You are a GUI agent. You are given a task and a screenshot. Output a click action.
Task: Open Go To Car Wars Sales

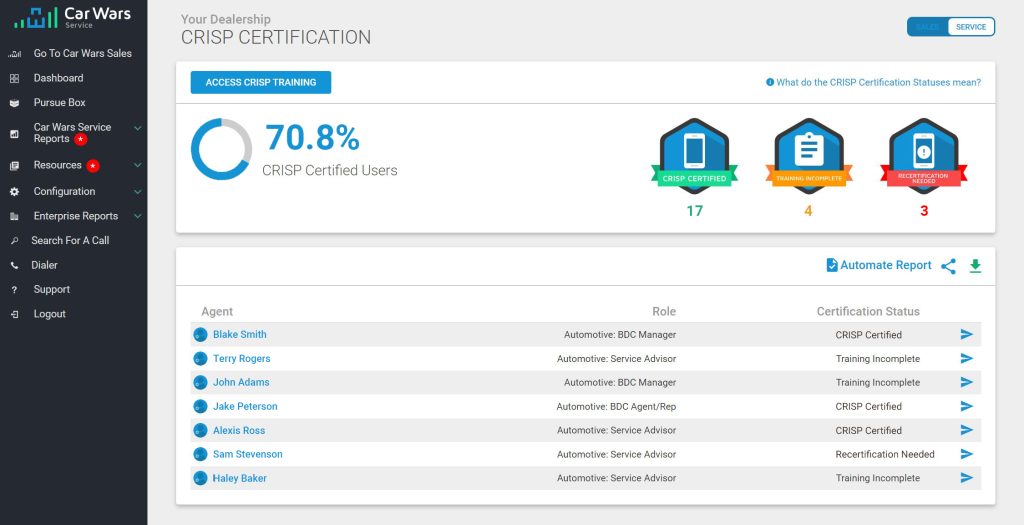[x=83, y=54]
